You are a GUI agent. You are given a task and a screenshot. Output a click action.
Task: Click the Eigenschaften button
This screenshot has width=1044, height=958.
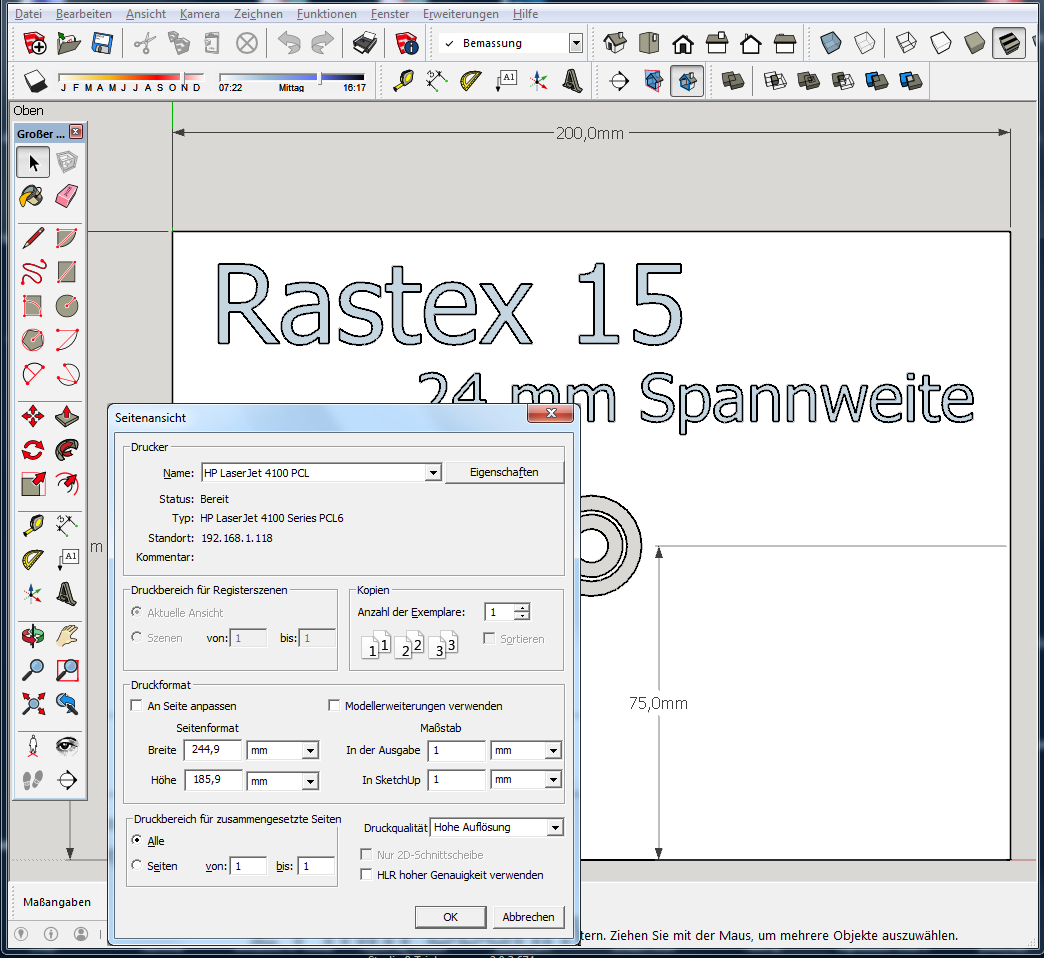pyautogui.click(x=504, y=473)
